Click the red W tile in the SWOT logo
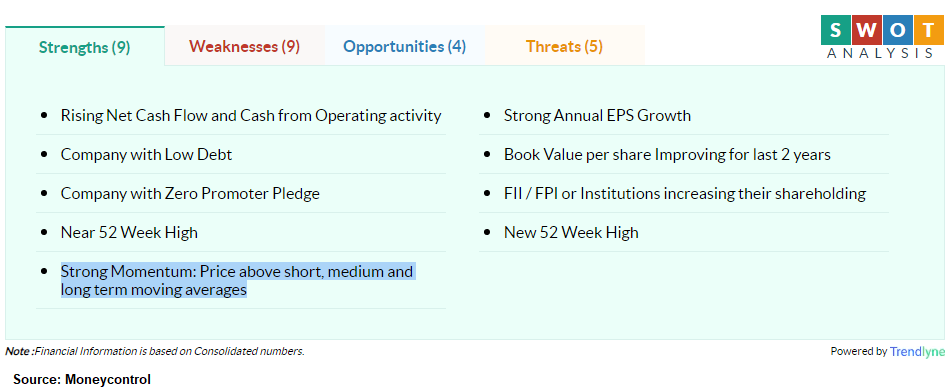The width and height of the screenshot is (952, 392). pos(866,30)
